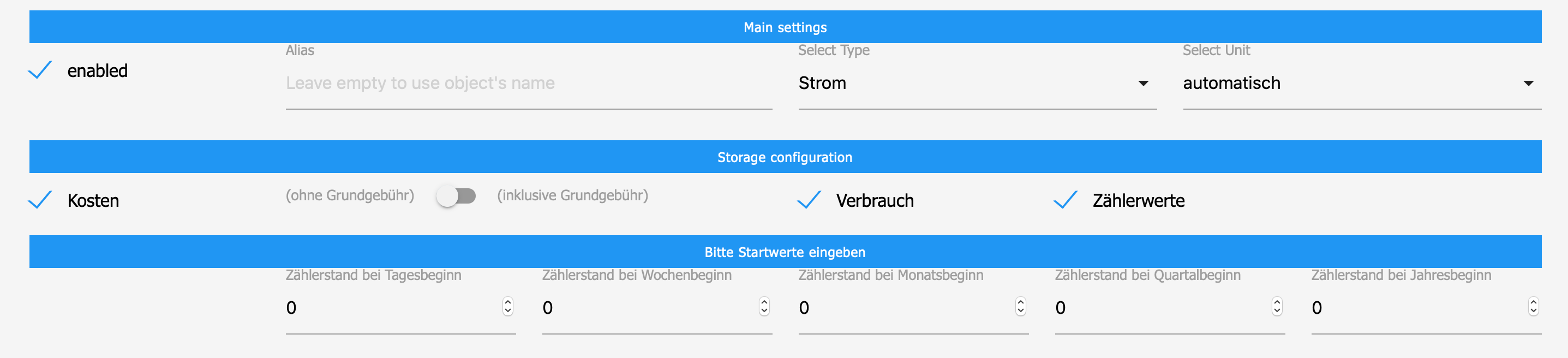This screenshot has height=358, width=1568.
Task: Click the Wochenbeginn spinner arrows
Action: (764, 306)
